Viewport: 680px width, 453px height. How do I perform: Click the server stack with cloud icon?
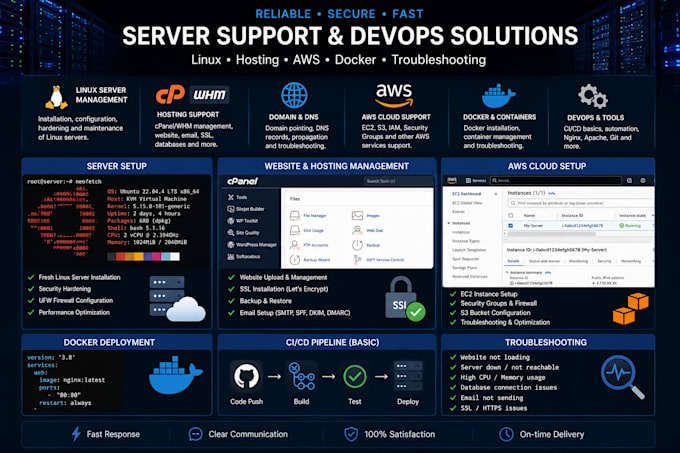click(177, 298)
